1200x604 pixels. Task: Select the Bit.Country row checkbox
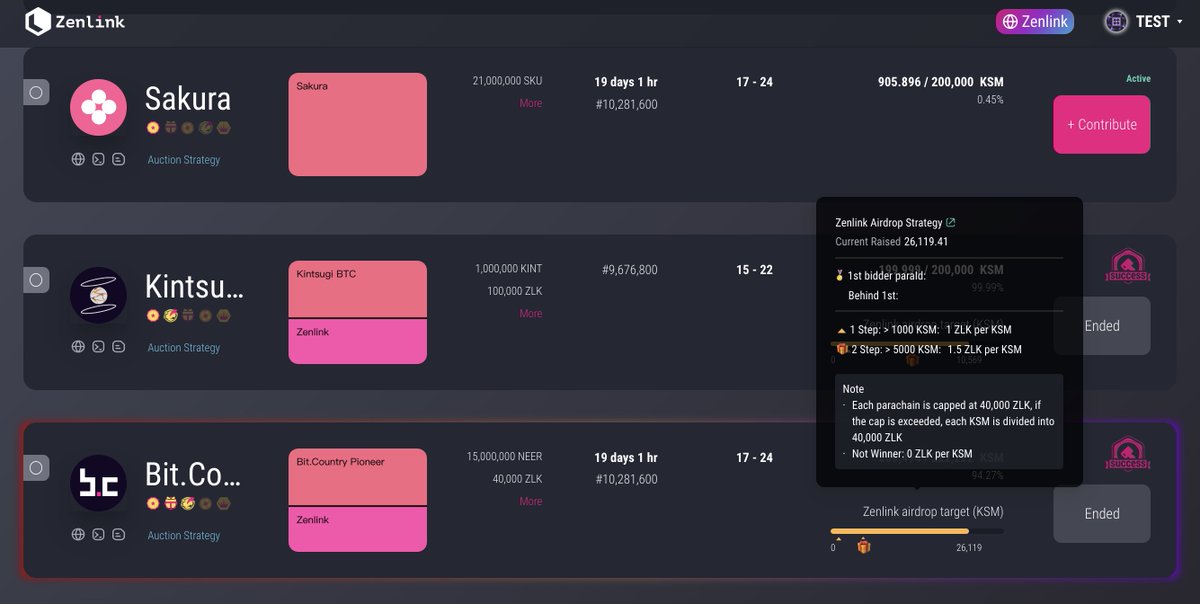[x=36, y=468]
